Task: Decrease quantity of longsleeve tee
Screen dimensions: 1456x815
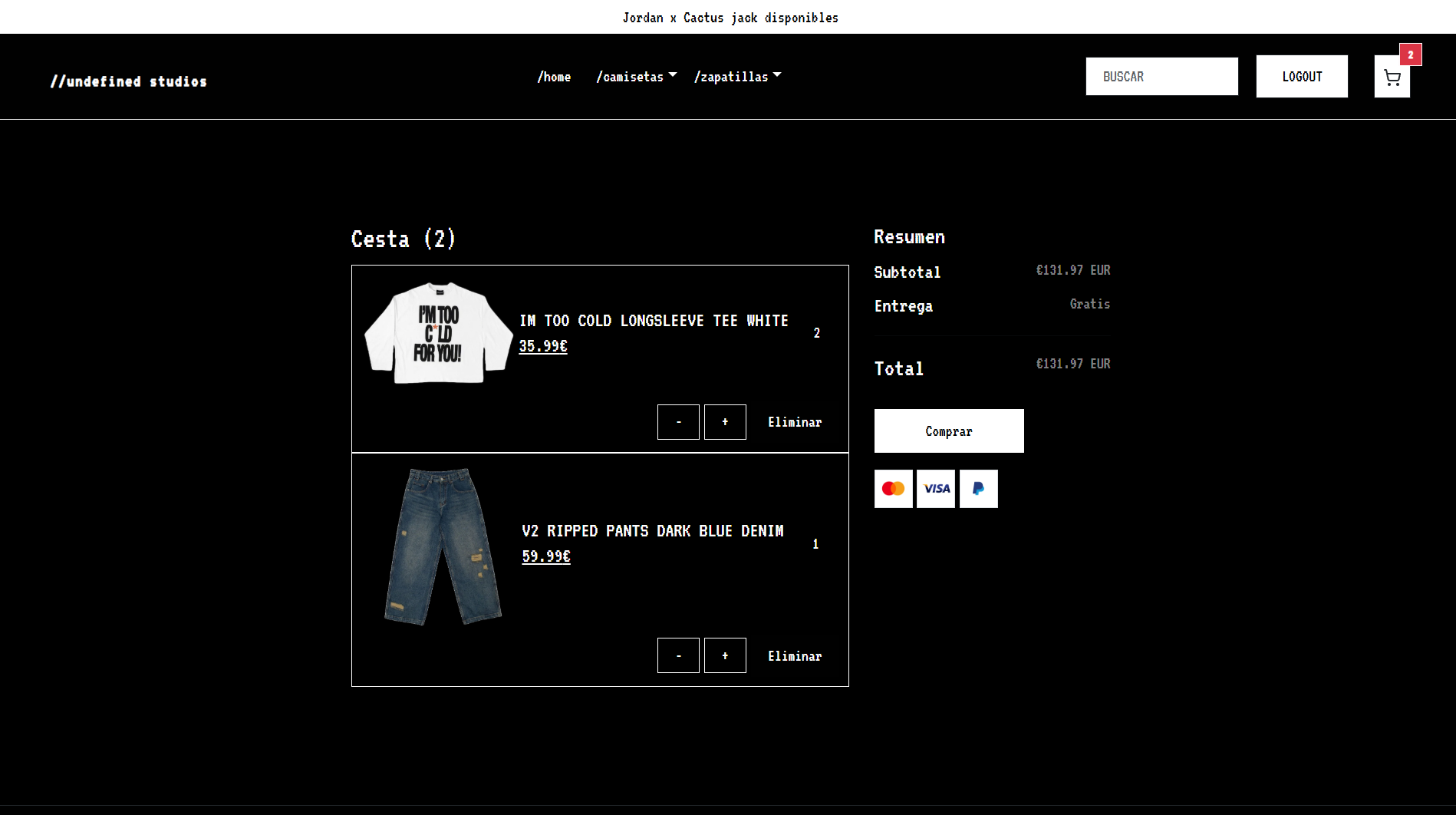Action: coord(678,422)
